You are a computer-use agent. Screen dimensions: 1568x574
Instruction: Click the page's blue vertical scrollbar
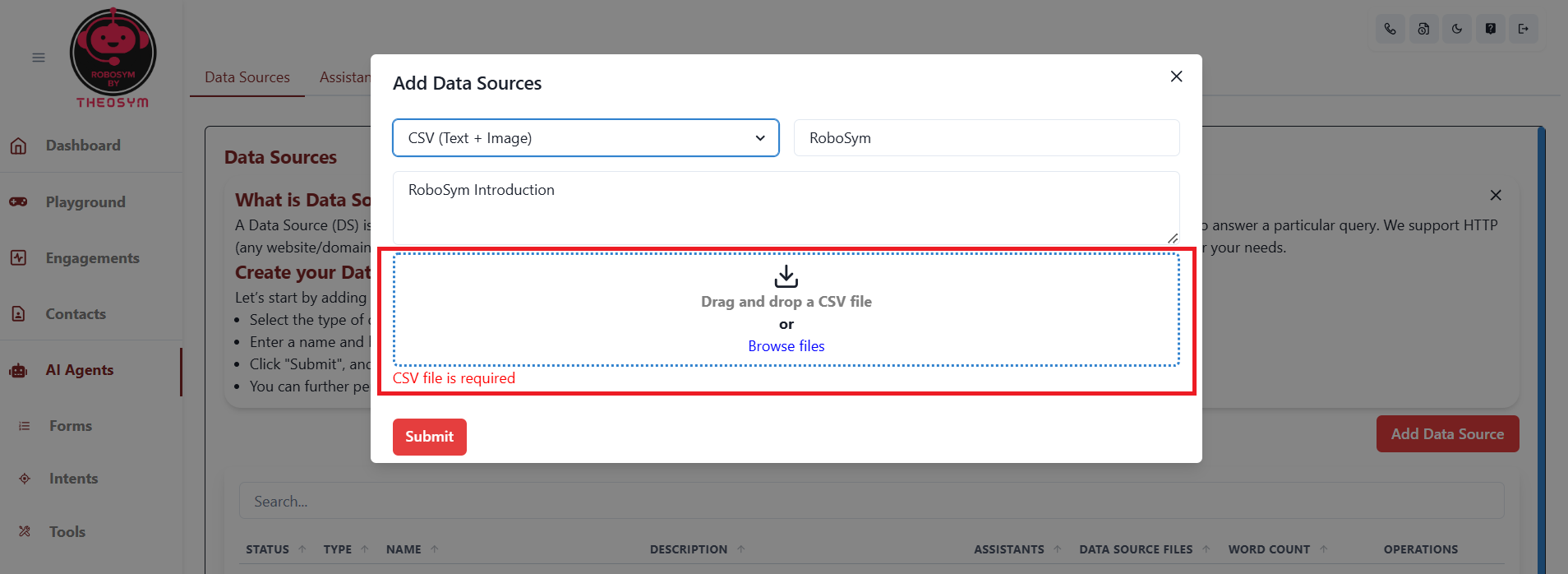(x=1542, y=349)
